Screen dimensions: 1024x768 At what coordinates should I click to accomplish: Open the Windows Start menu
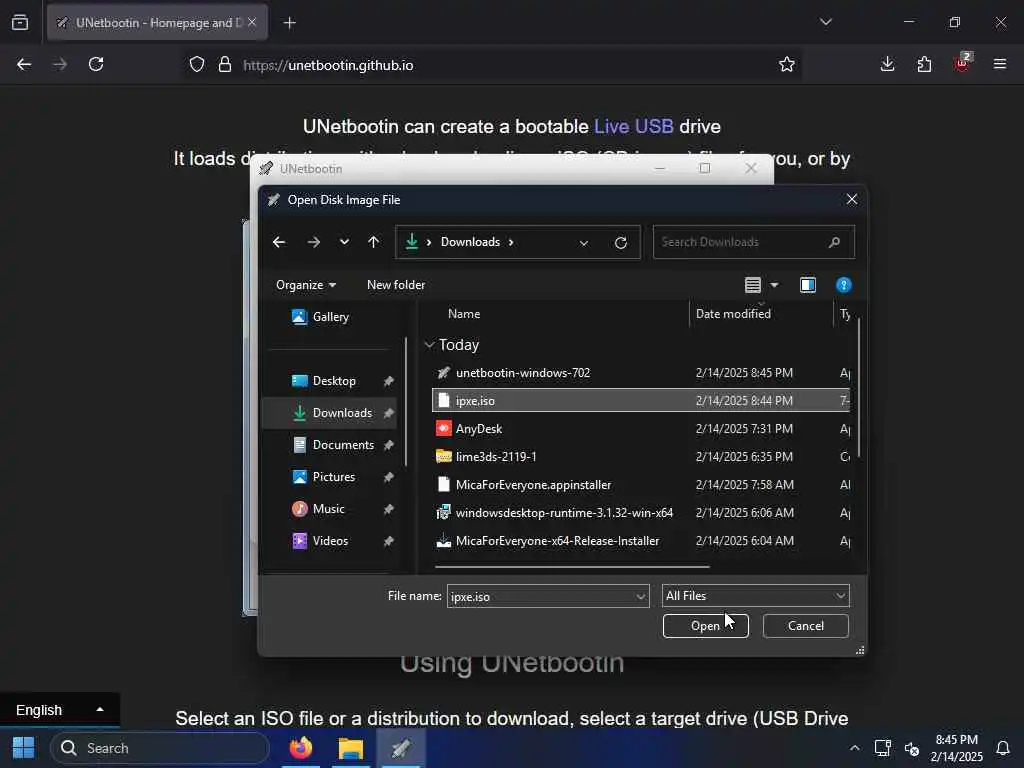pyautogui.click(x=24, y=748)
